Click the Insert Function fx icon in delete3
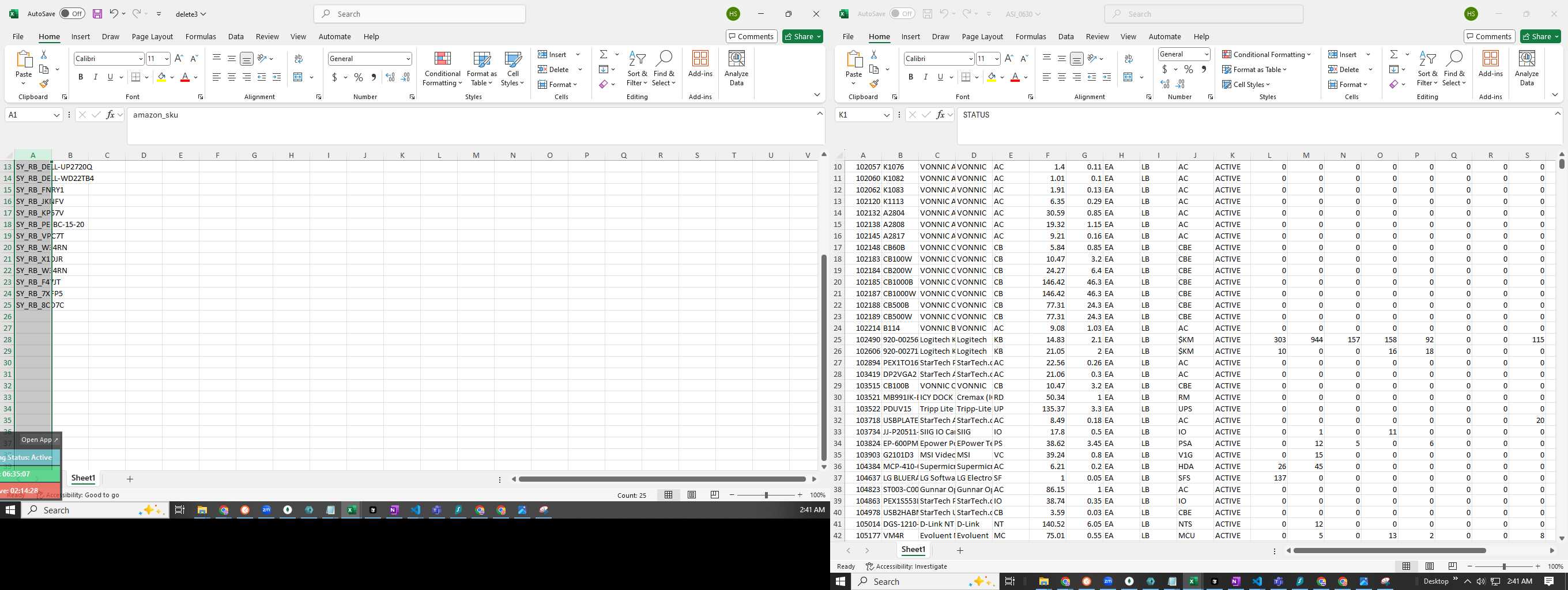 pos(110,114)
